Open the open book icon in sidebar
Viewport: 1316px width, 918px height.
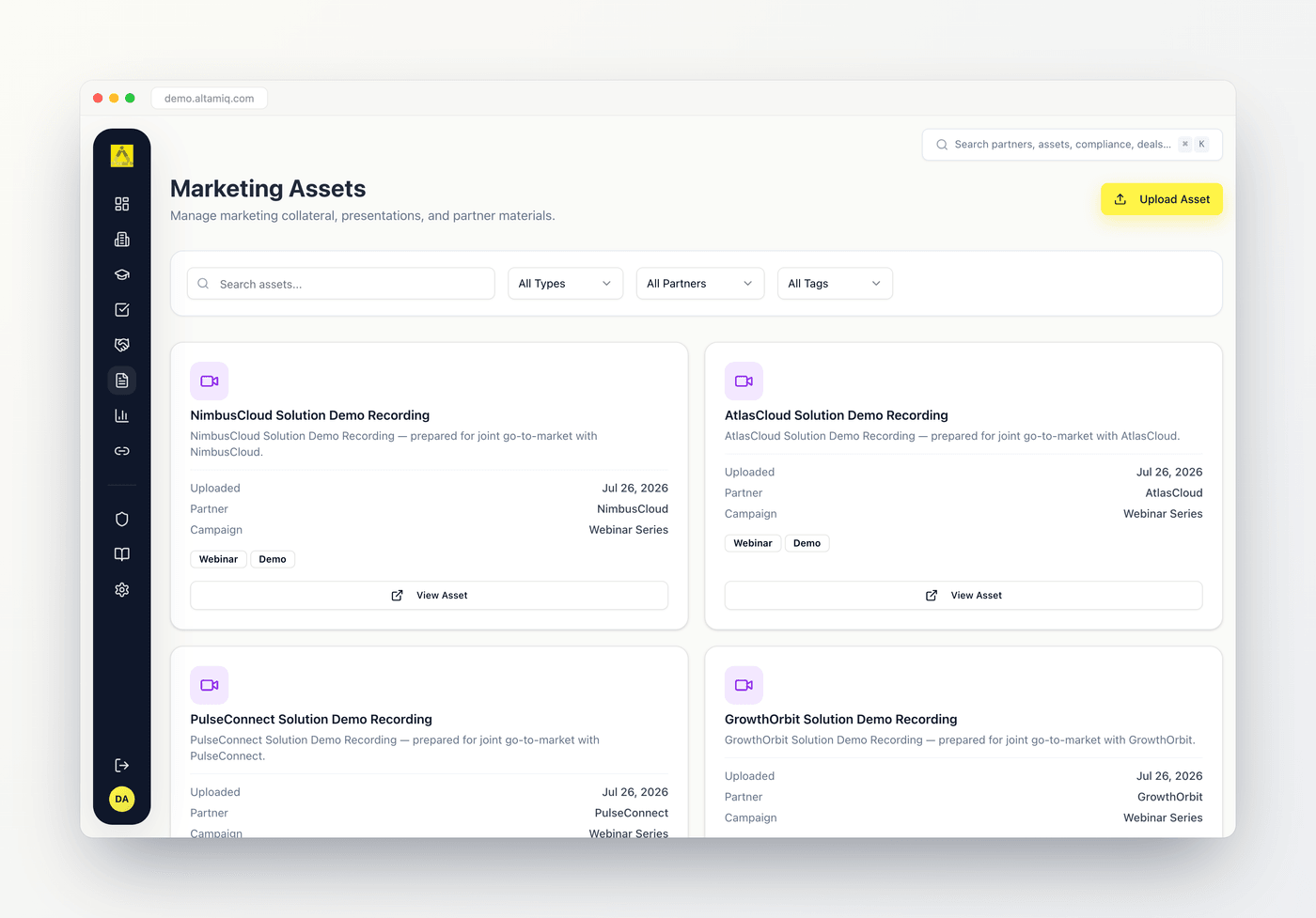point(122,554)
